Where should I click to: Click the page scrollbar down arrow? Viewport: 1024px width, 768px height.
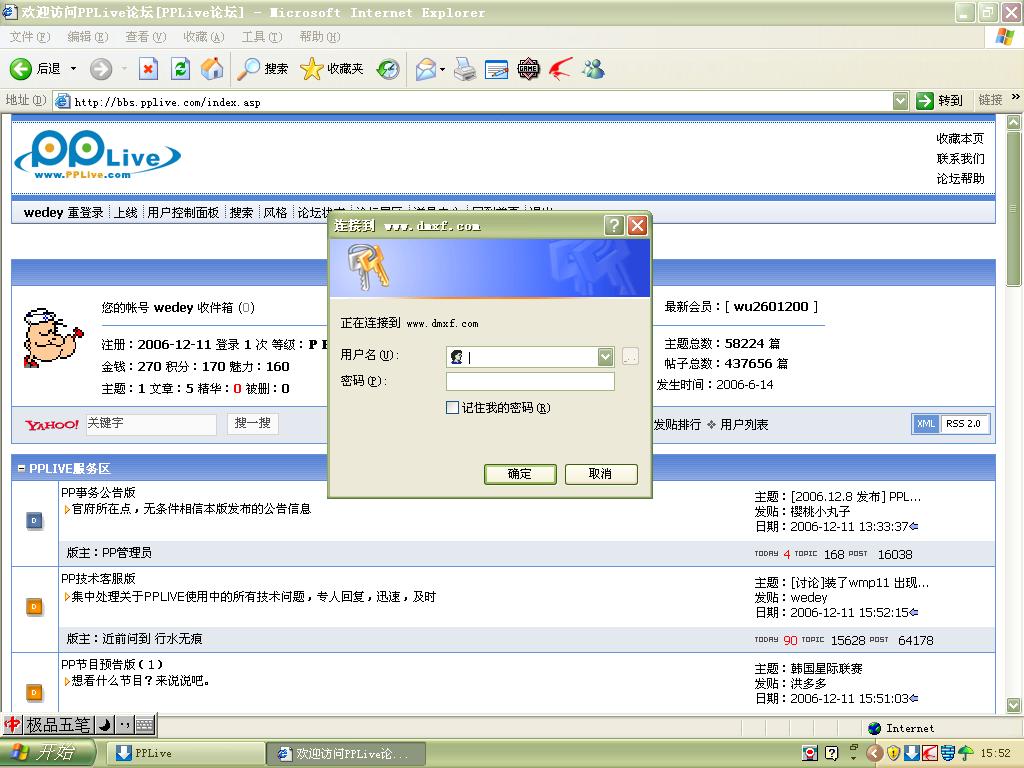(1014, 705)
